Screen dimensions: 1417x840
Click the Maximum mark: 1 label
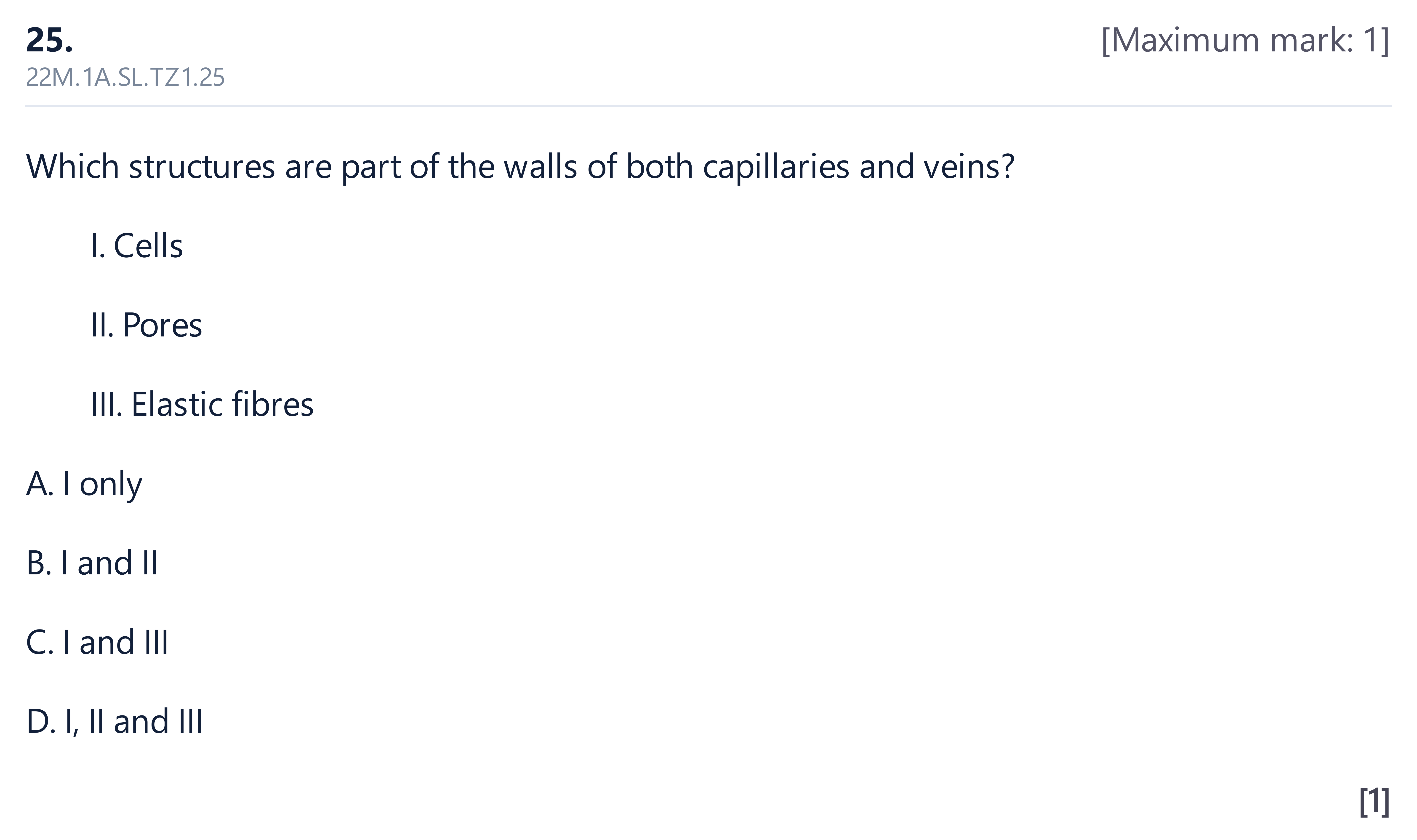tap(1245, 41)
